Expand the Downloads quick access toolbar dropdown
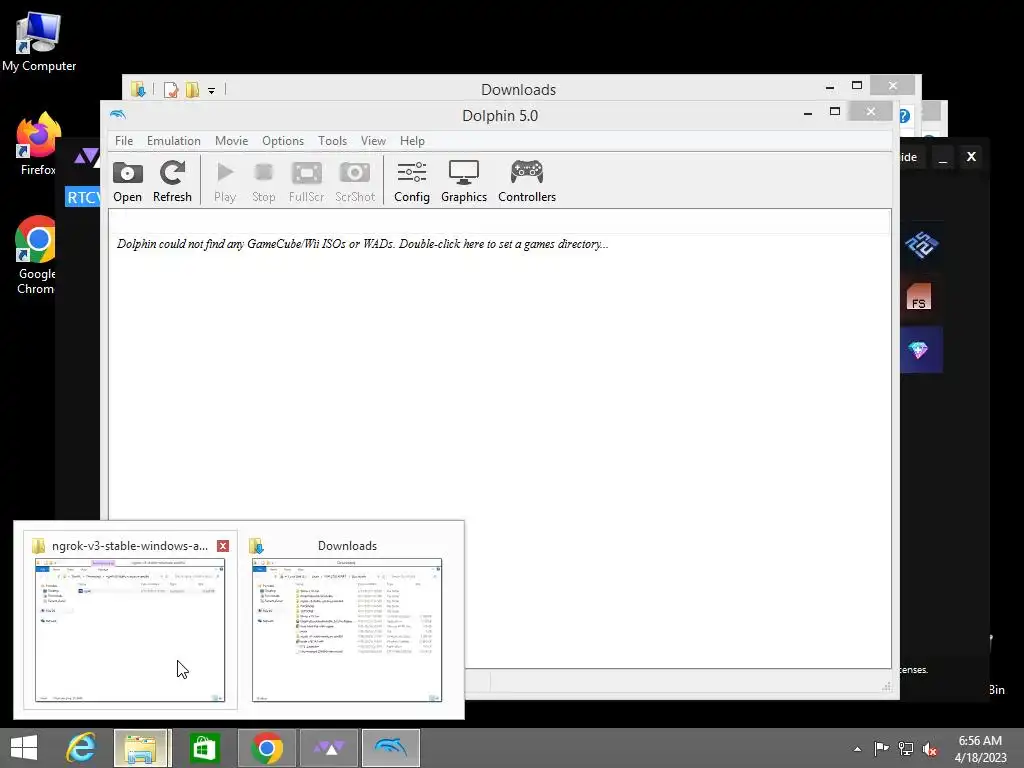 [212, 91]
